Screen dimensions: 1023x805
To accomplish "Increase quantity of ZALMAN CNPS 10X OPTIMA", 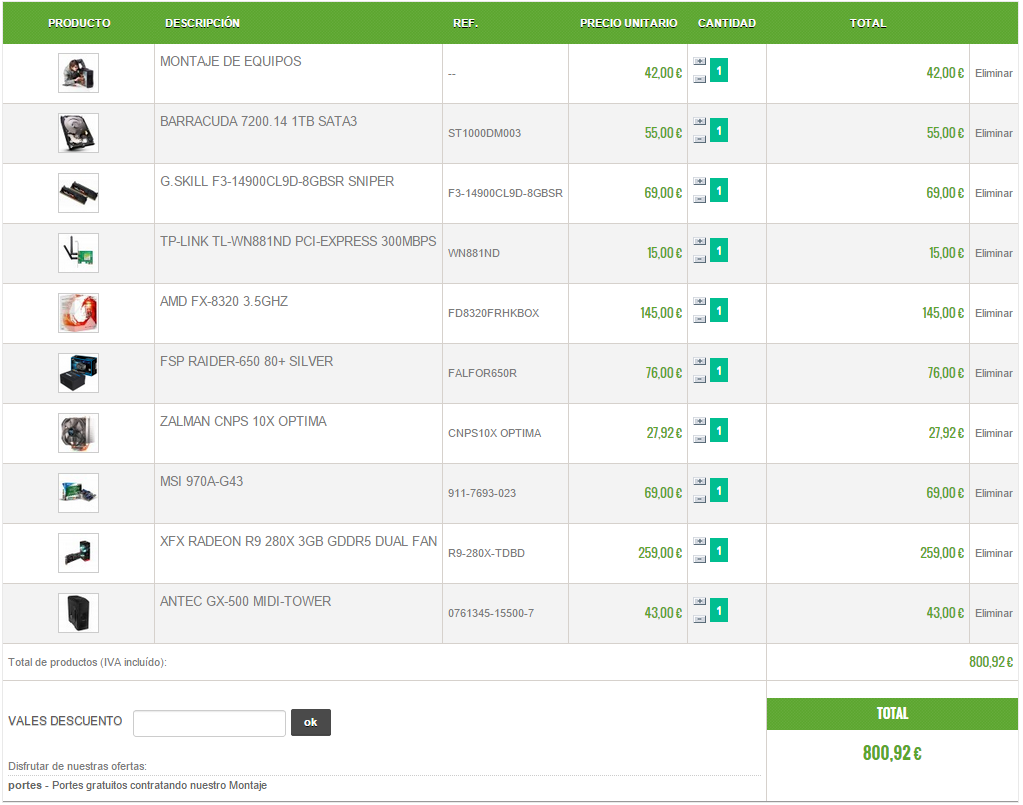I will (x=699, y=421).
